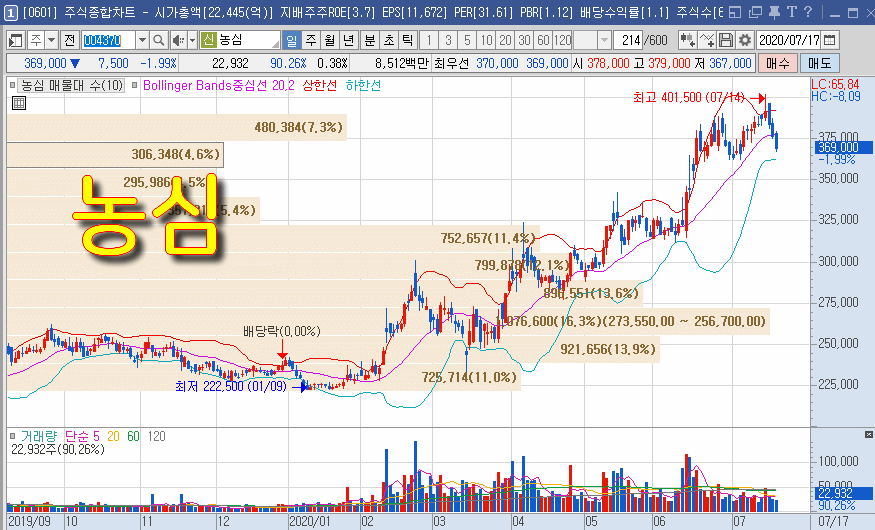The width and height of the screenshot is (875, 530).
Task: Select the 주 weekly period tab
Action: click(311, 40)
